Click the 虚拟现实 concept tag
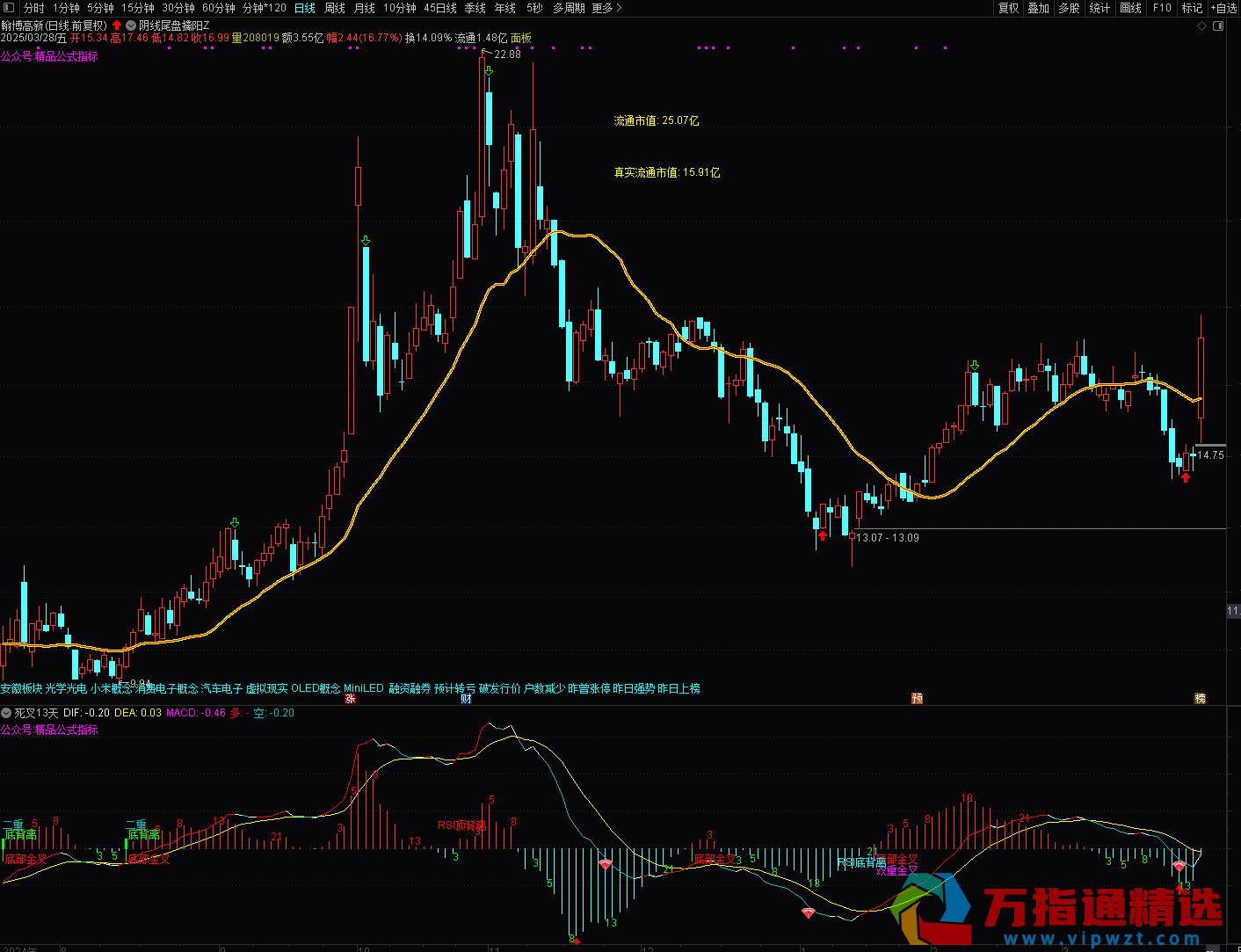 pyautogui.click(x=266, y=688)
